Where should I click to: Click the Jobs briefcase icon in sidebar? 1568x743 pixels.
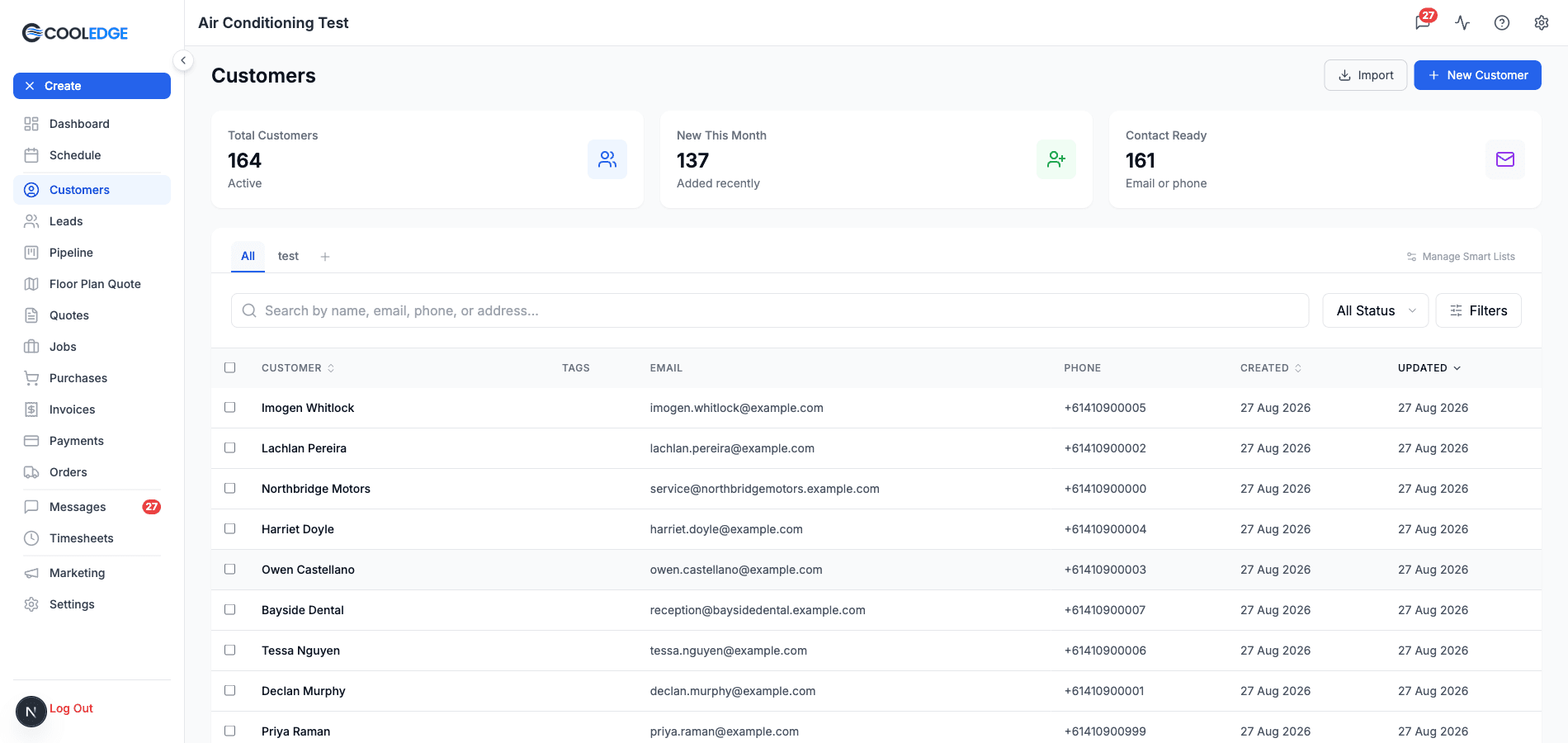click(31, 347)
